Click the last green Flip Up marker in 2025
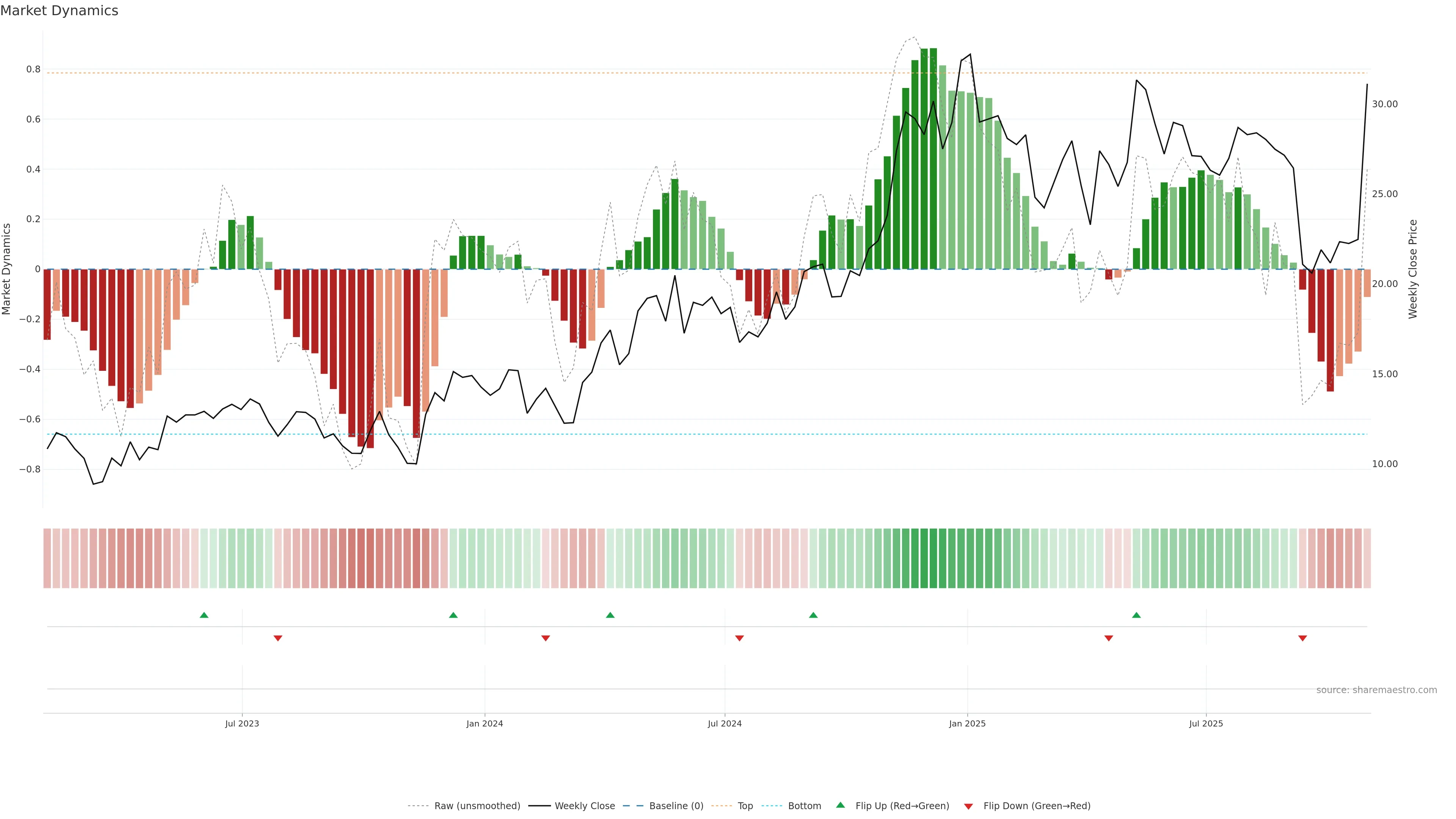The image size is (1456, 819). tap(1136, 615)
